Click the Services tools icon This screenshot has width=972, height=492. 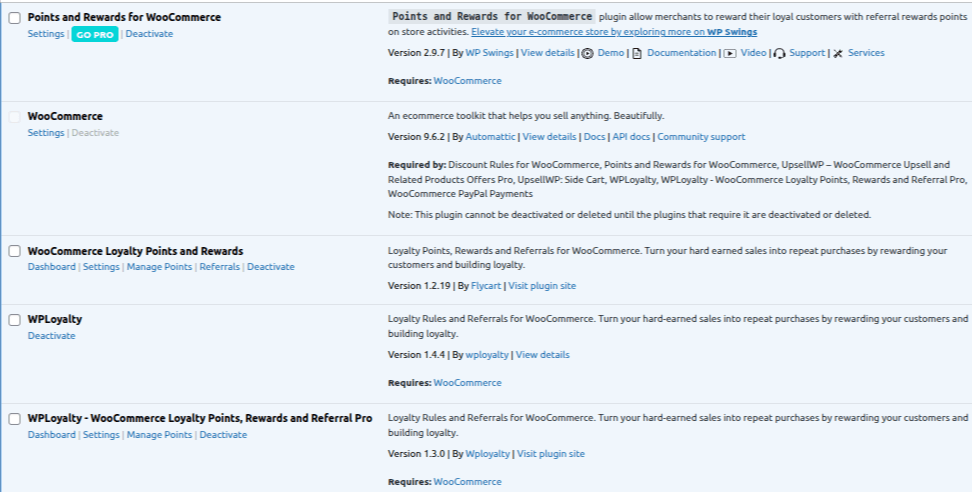pos(838,53)
